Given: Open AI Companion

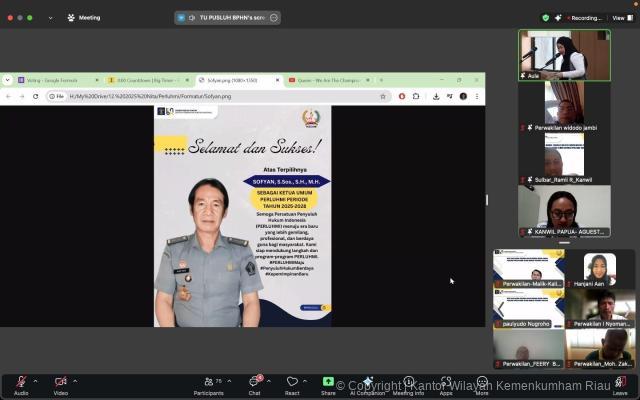Looking at the screenshot, I should 368,382.
